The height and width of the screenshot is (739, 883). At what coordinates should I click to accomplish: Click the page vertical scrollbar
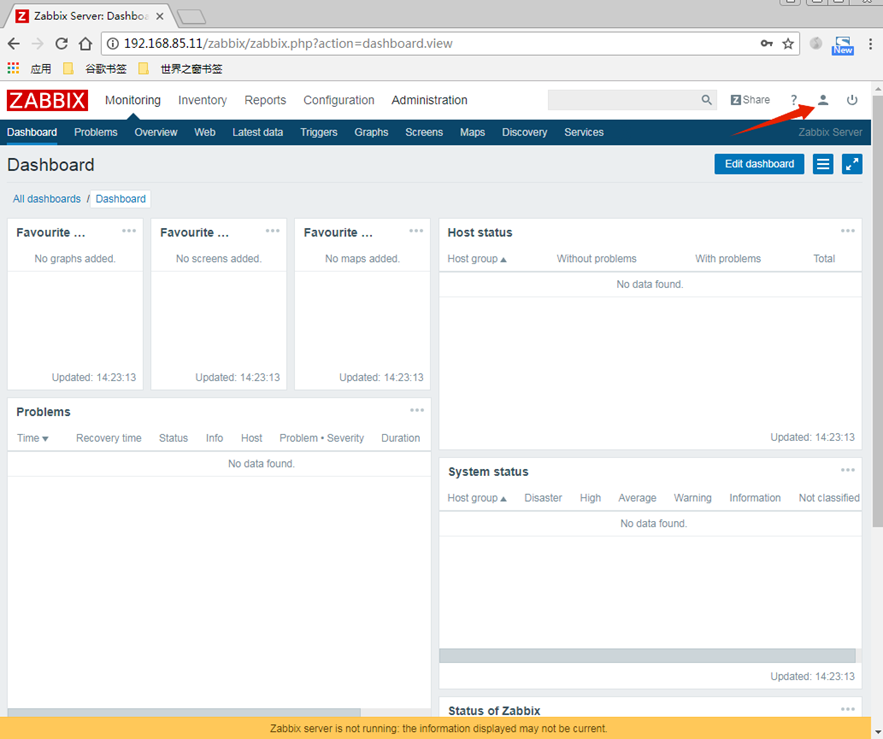[877, 311]
